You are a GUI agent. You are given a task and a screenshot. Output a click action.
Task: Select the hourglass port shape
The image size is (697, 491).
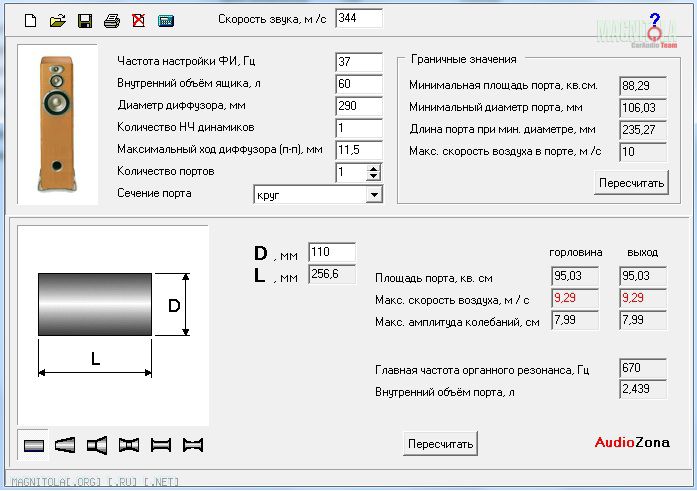(193, 445)
